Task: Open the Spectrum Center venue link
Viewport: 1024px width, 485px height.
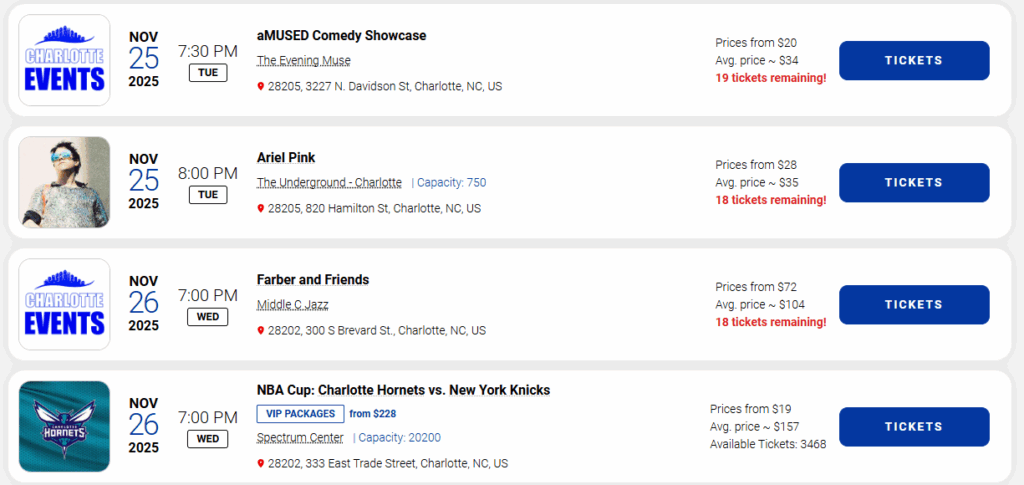Action: coord(299,438)
